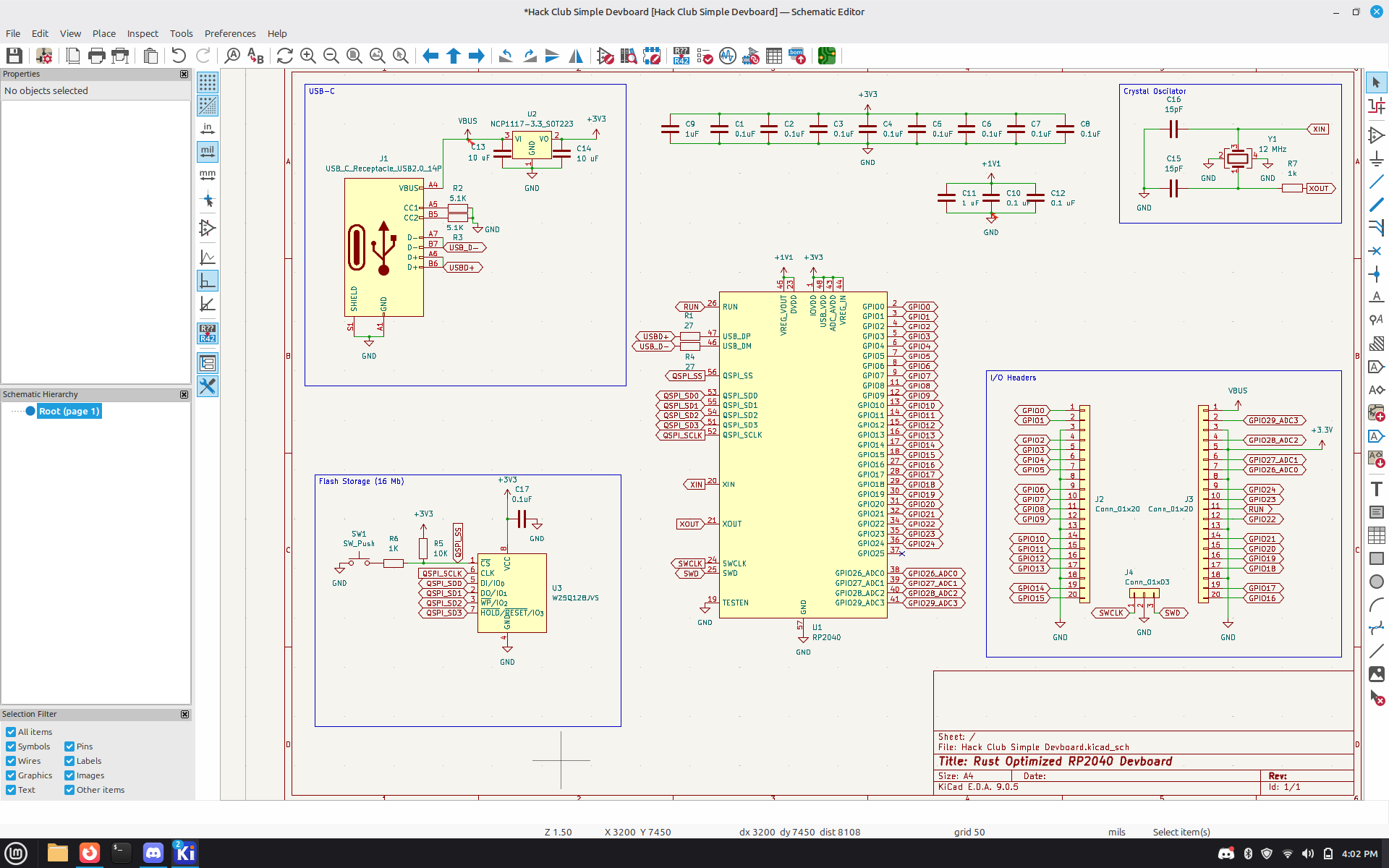Viewport: 1389px width, 868px height.
Task: Uncheck the Wires filter
Action: click(x=11, y=761)
